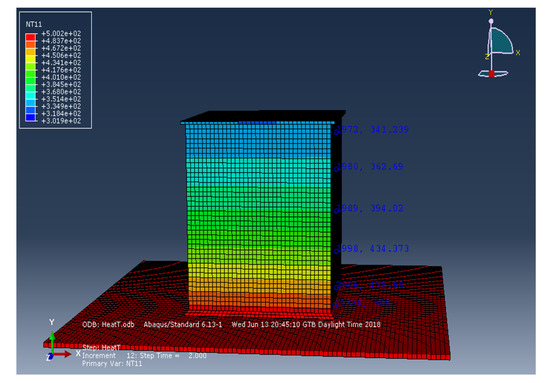Click the X axis label on the compass
550x383 pixels.
[518, 53]
